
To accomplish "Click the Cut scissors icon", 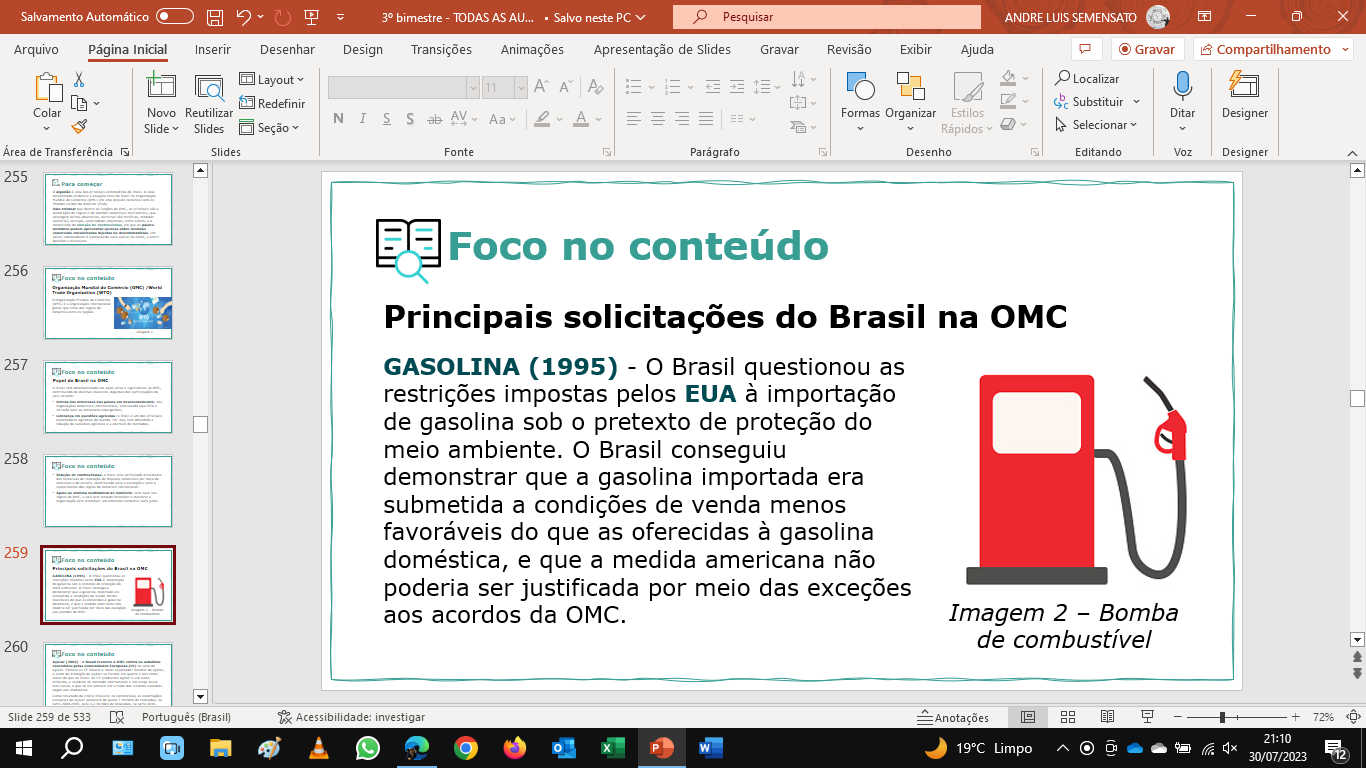I will [79, 80].
